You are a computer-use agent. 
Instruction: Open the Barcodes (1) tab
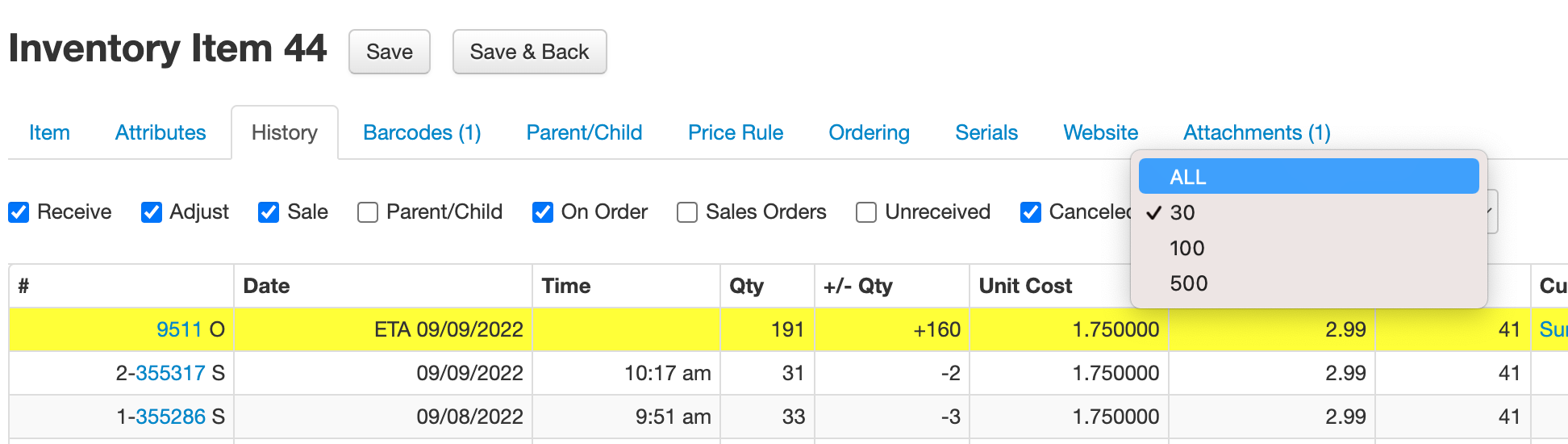422,132
